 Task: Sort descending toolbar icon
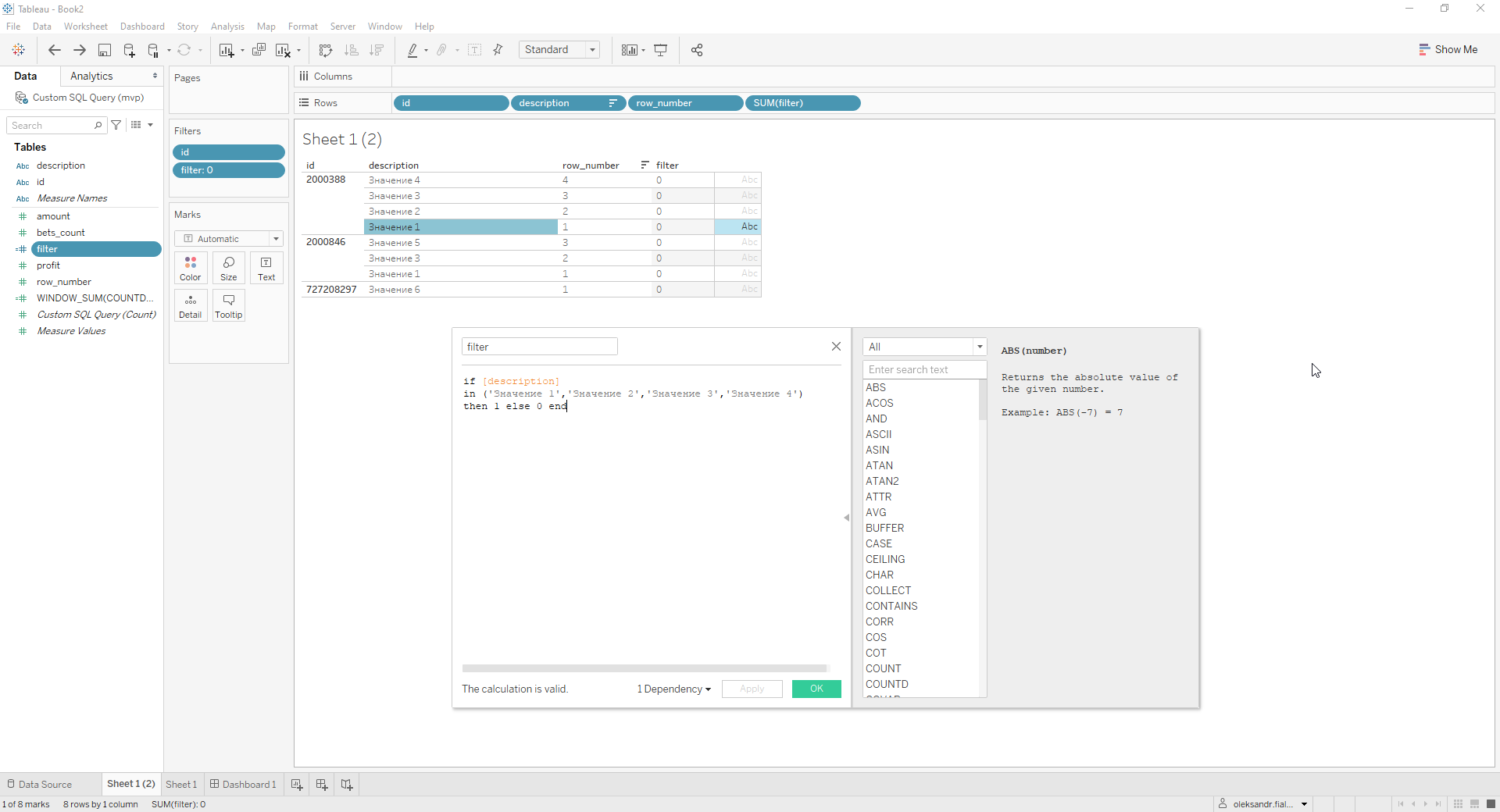[x=377, y=50]
